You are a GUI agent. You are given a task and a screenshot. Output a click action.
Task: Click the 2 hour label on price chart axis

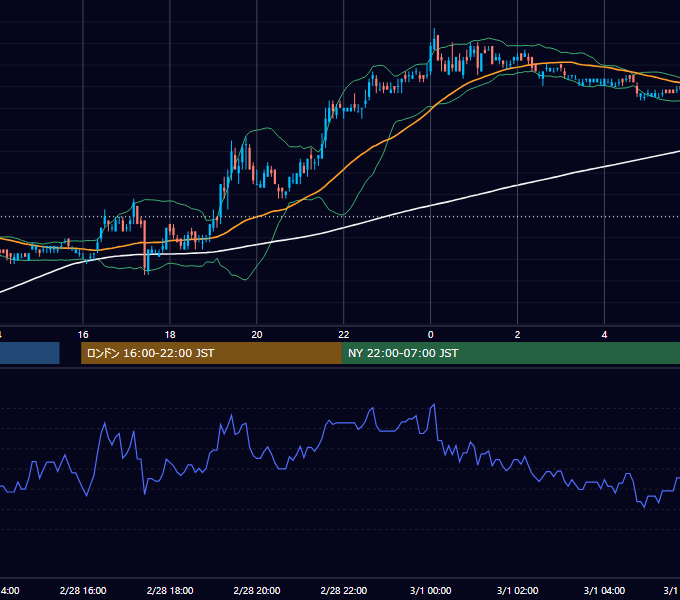click(517, 335)
